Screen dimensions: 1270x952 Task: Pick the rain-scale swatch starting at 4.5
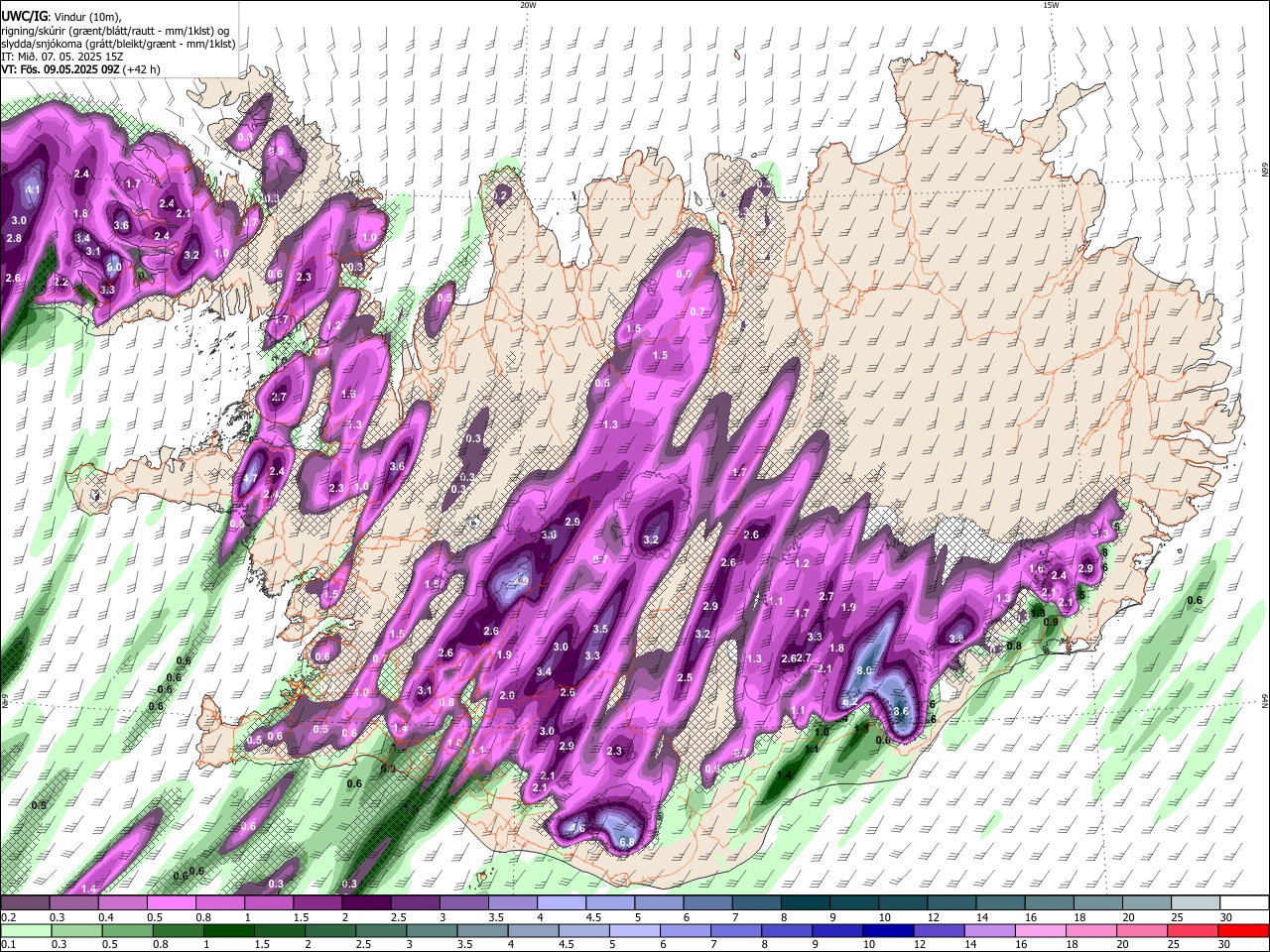pyautogui.click(x=583, y=931)
